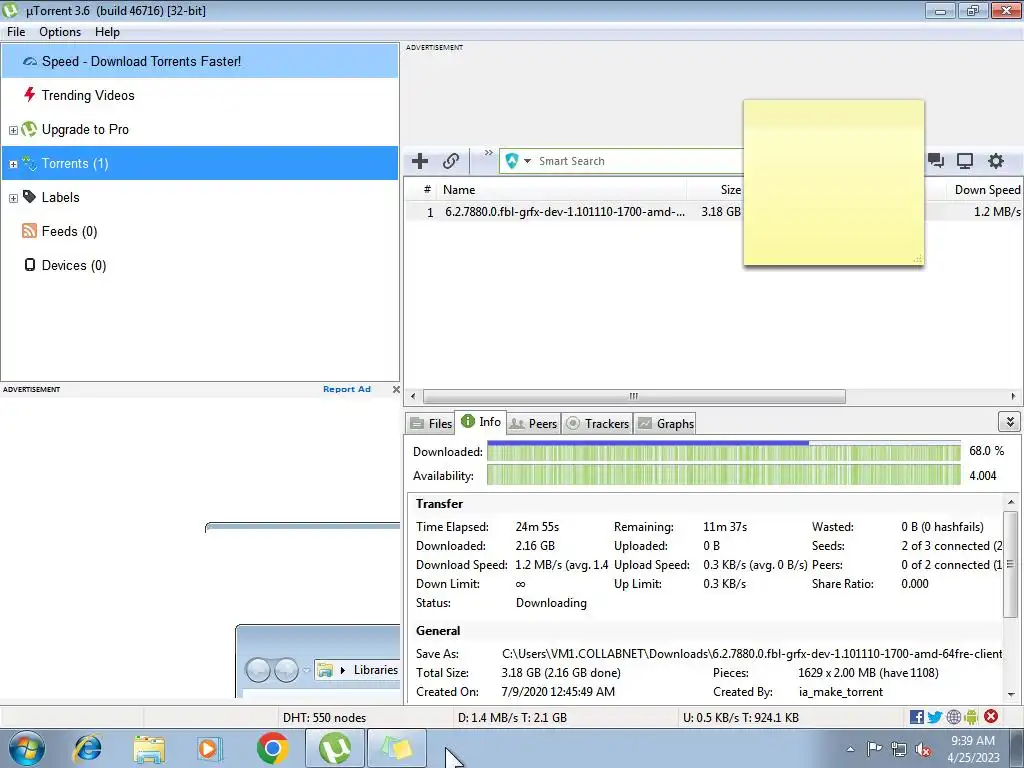Open the chat bubbles toolbar icon

(936, 161)
